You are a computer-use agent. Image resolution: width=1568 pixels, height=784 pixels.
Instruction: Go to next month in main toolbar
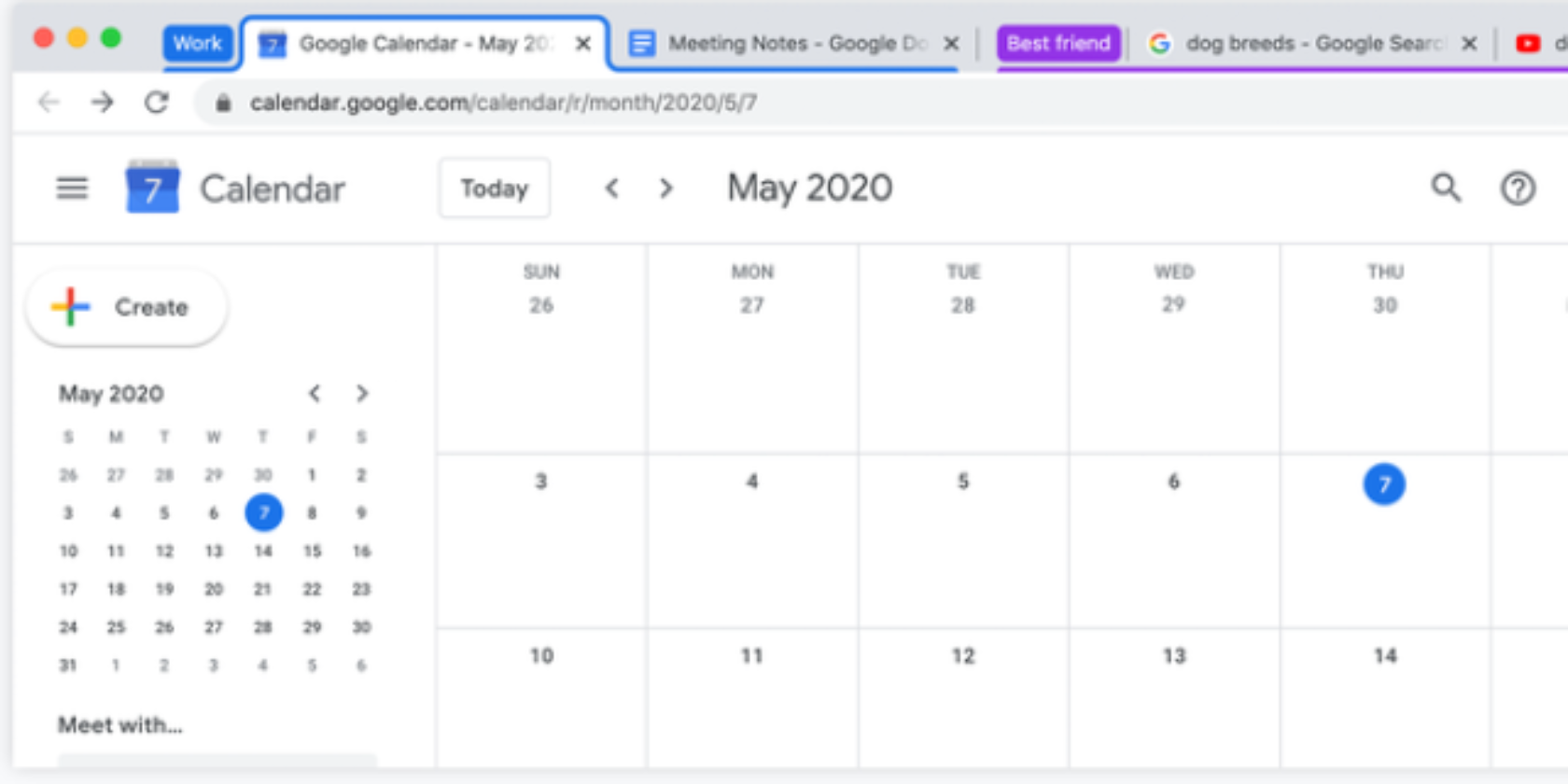(665, 189)
